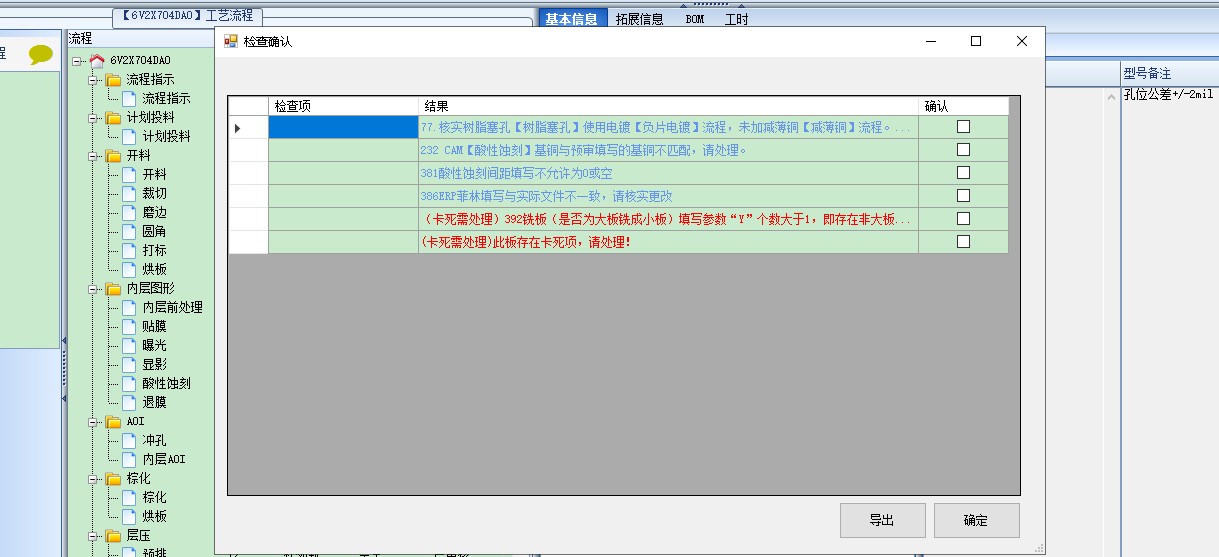1219x557 pixels.
Task: Click the 内层图形 folder icon
Action: [x=114, y=289]
